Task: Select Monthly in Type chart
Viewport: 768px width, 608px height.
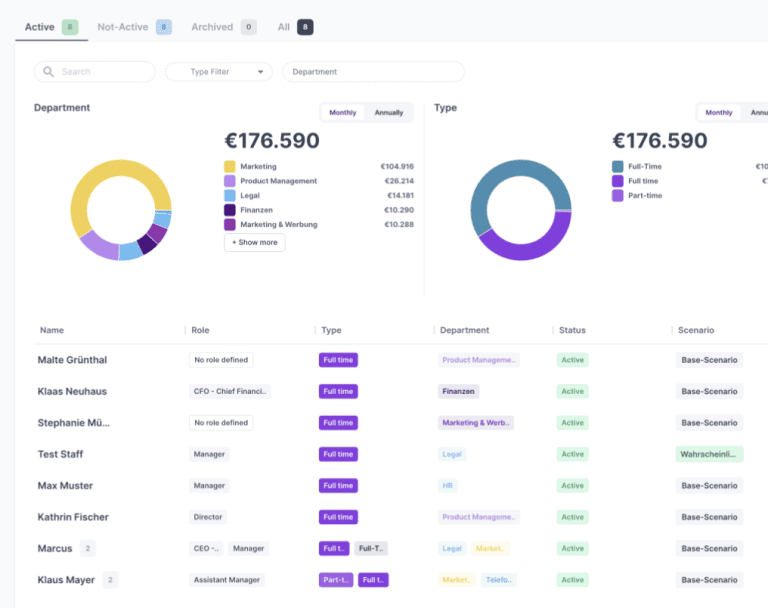Action: [x=719, y=112]
